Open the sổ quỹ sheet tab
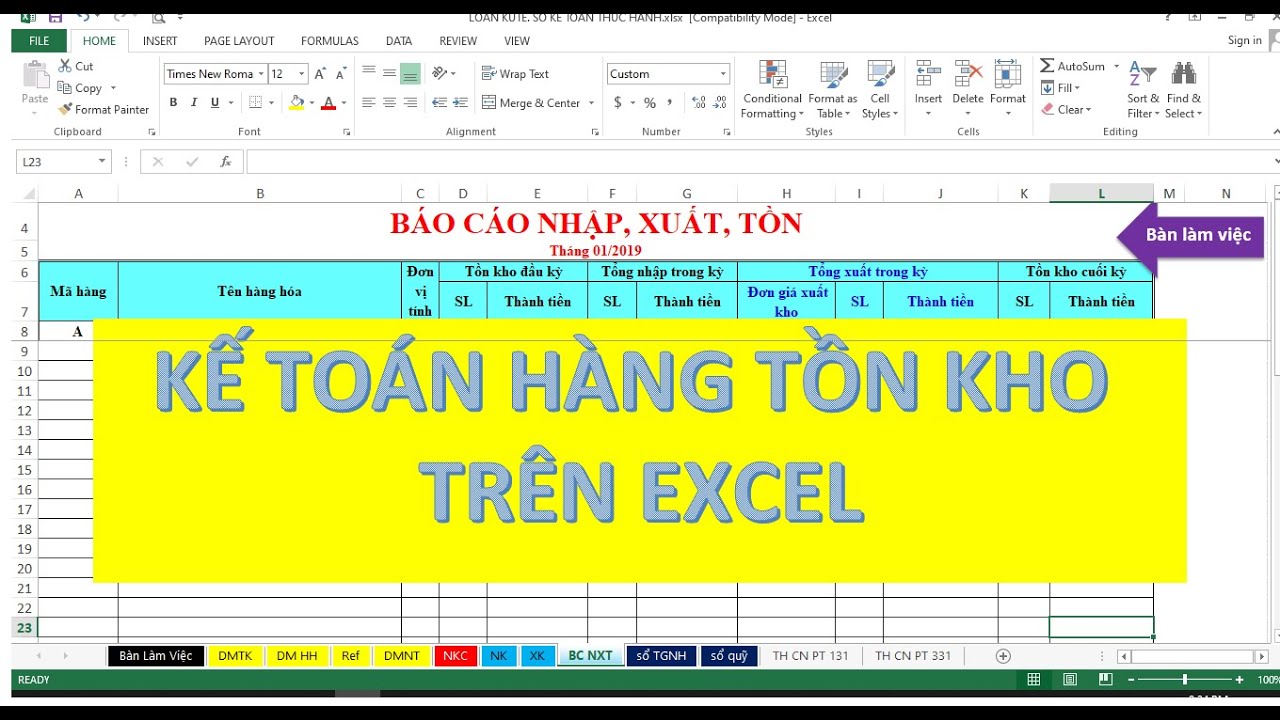Screen dimensions: 1280x720 coord(729,656)
